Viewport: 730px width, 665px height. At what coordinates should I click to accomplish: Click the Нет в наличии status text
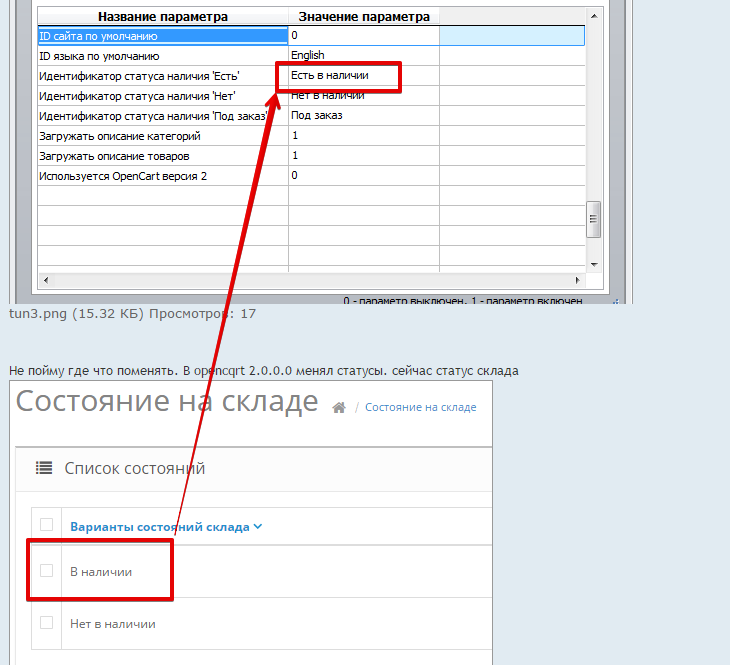point(113,624)
